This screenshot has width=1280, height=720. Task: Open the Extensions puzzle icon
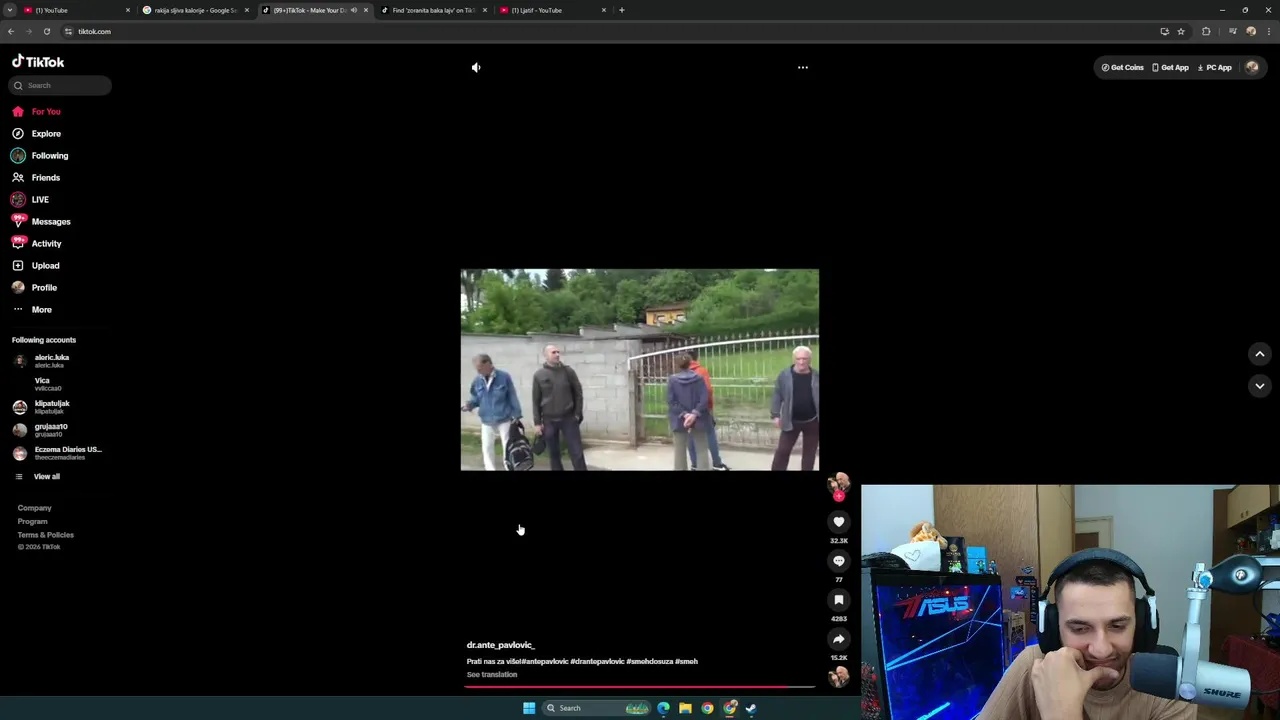pos(1206,31)
